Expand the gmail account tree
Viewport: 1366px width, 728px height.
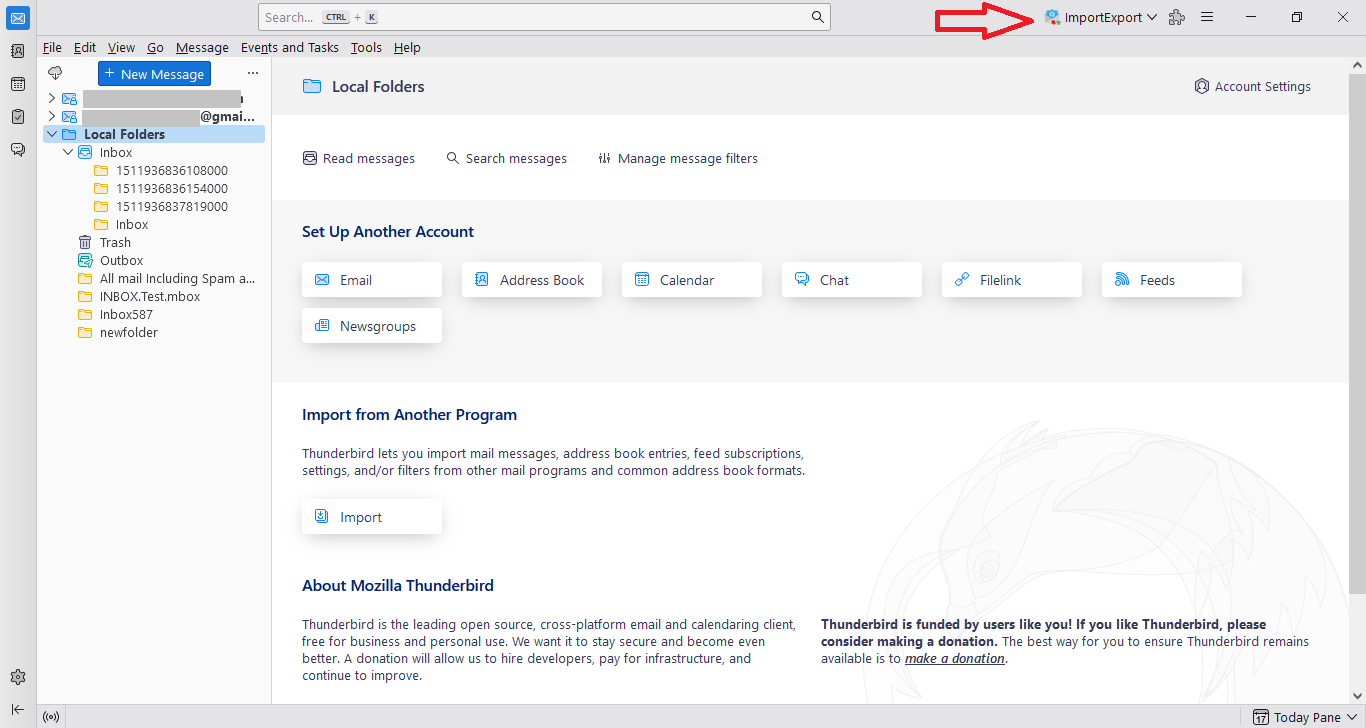click(52, 116)
